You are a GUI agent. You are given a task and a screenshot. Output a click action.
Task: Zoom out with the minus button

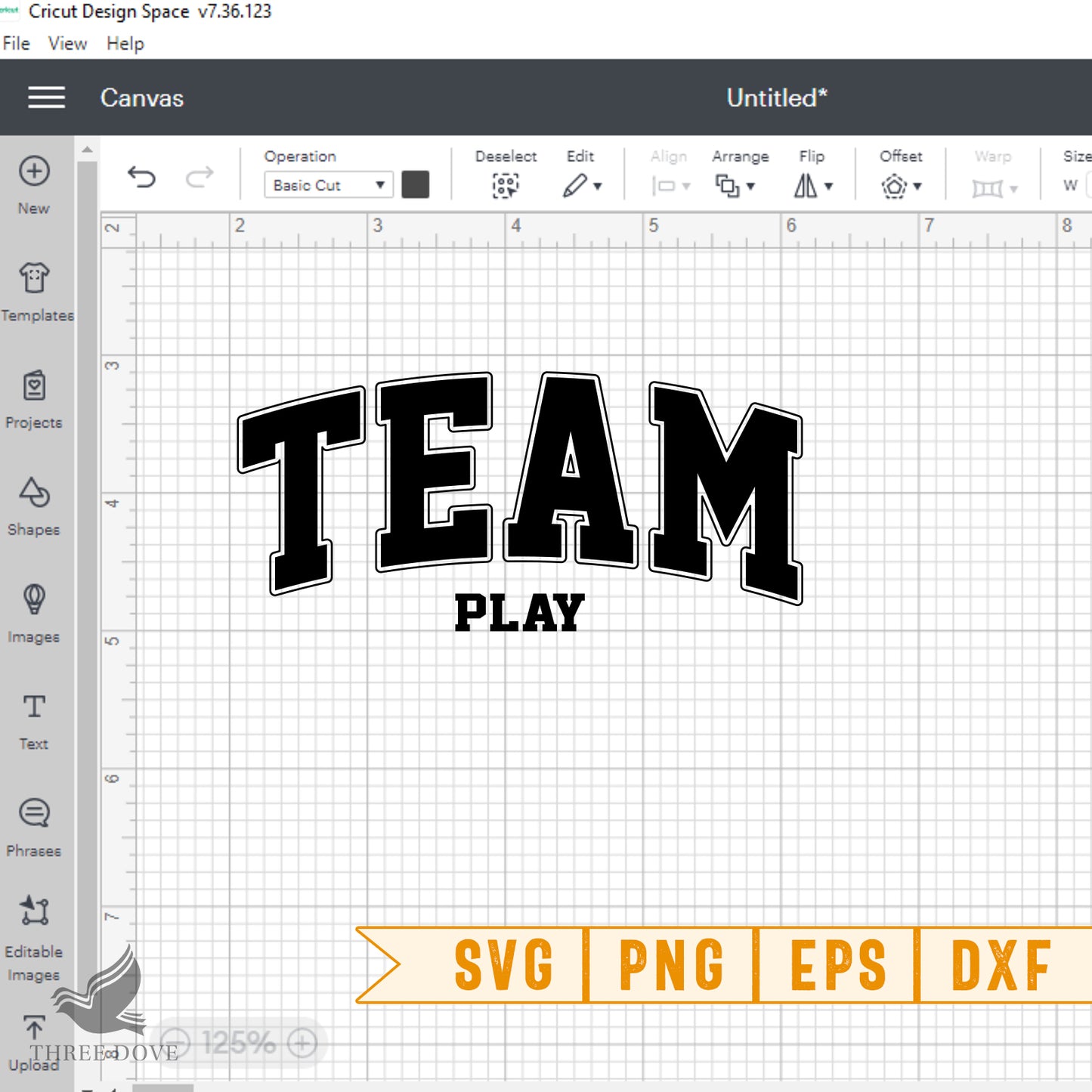tap(175, 1044)
